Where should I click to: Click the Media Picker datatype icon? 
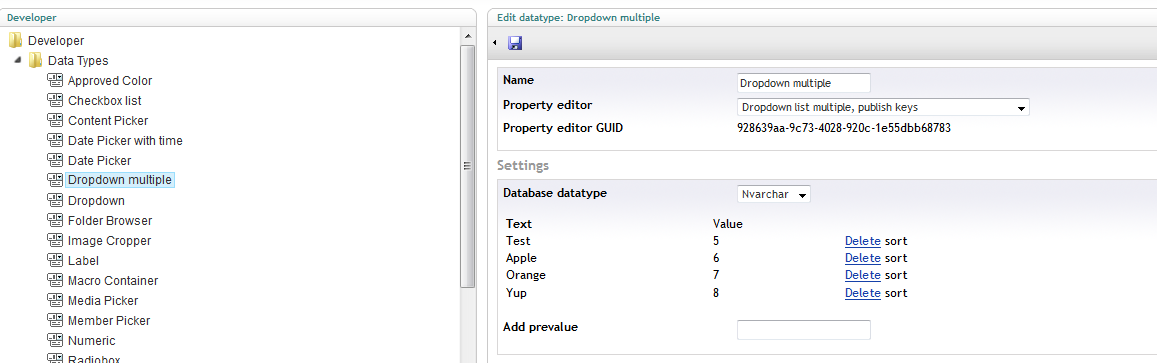click(55, 300)
